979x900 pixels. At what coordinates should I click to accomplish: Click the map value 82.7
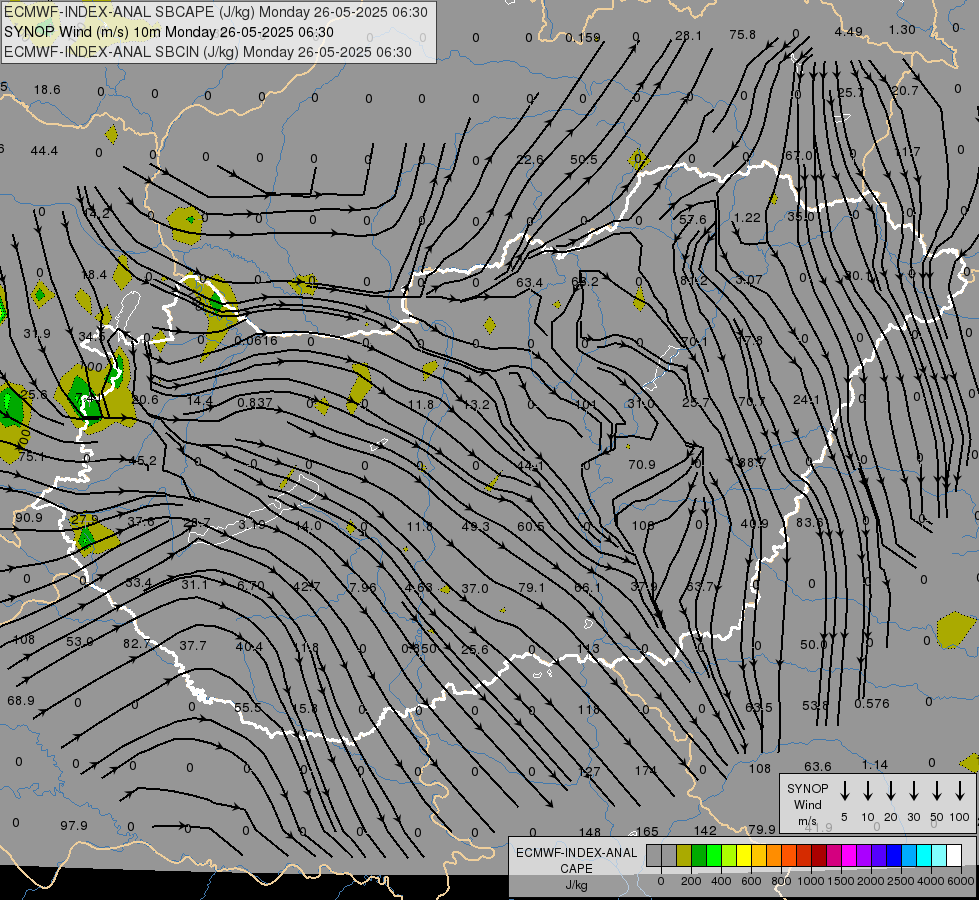[x=137, y=643]
